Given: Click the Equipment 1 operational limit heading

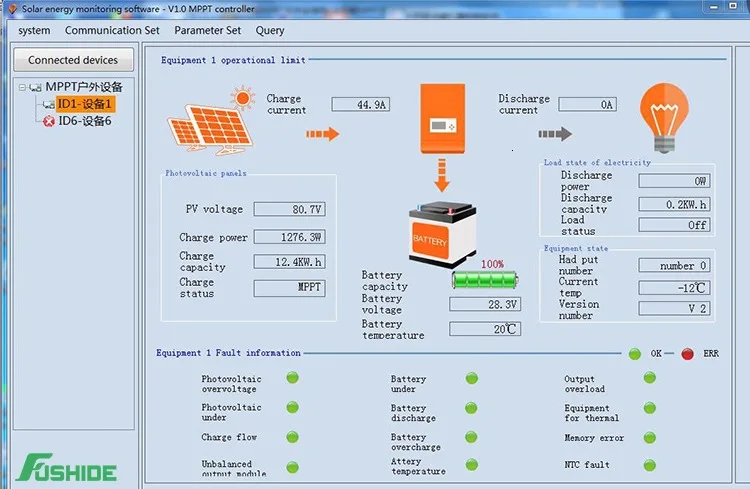Looking at the screenshot, I should tap(233, 60).
